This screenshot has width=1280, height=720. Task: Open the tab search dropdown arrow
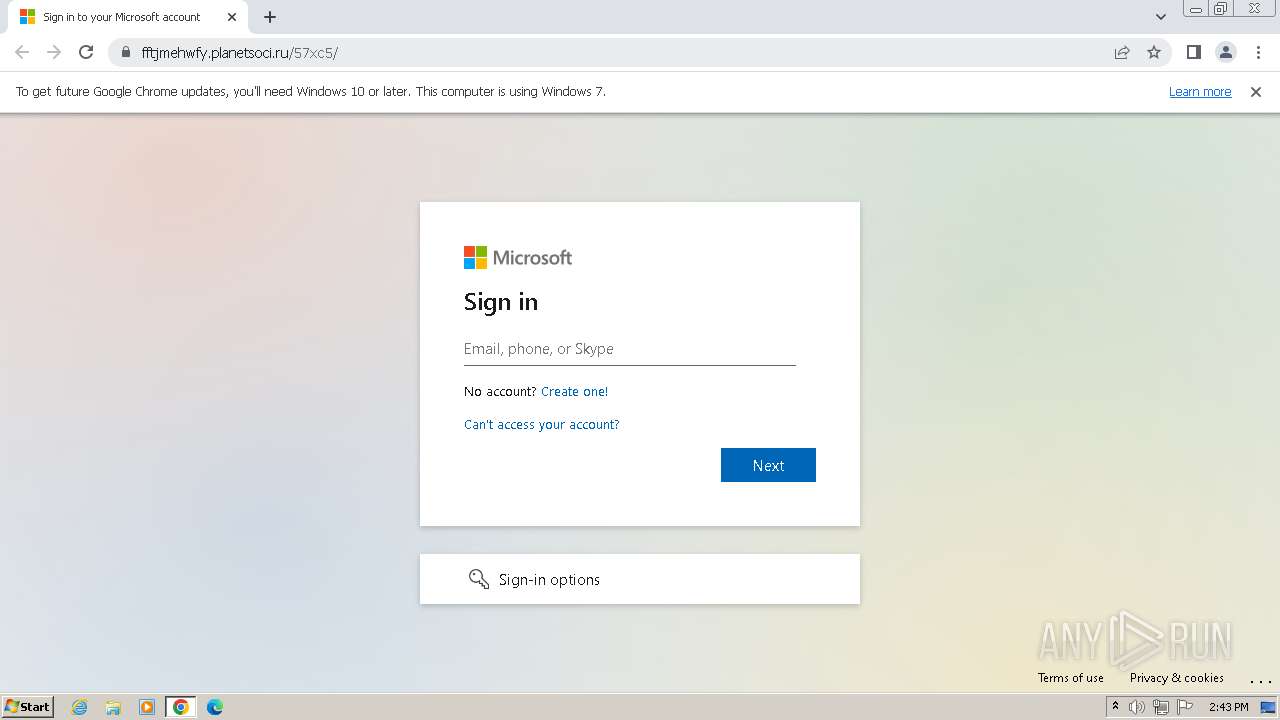point(1161,17)
